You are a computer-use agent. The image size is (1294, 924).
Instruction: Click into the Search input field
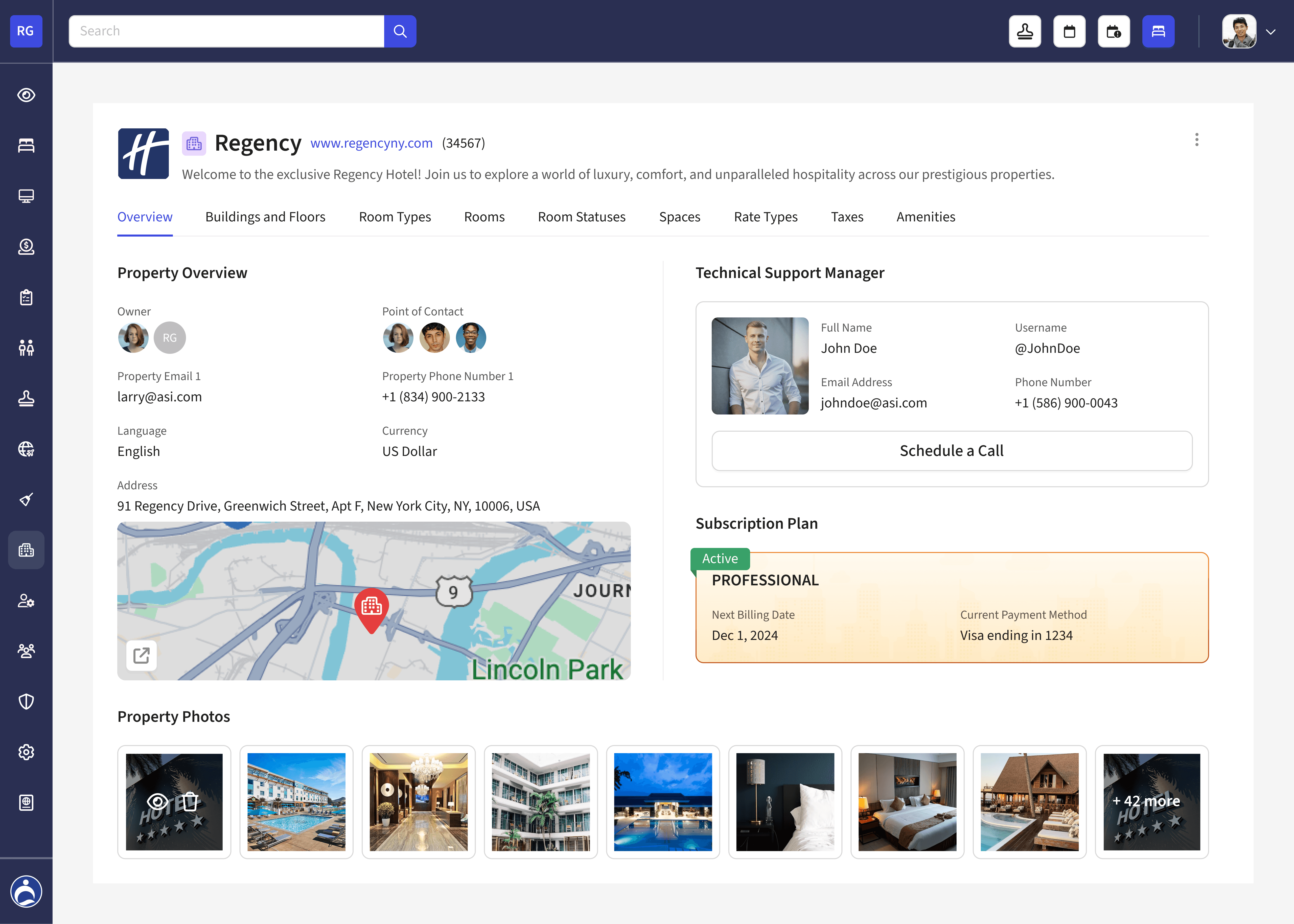click(226, 31)
